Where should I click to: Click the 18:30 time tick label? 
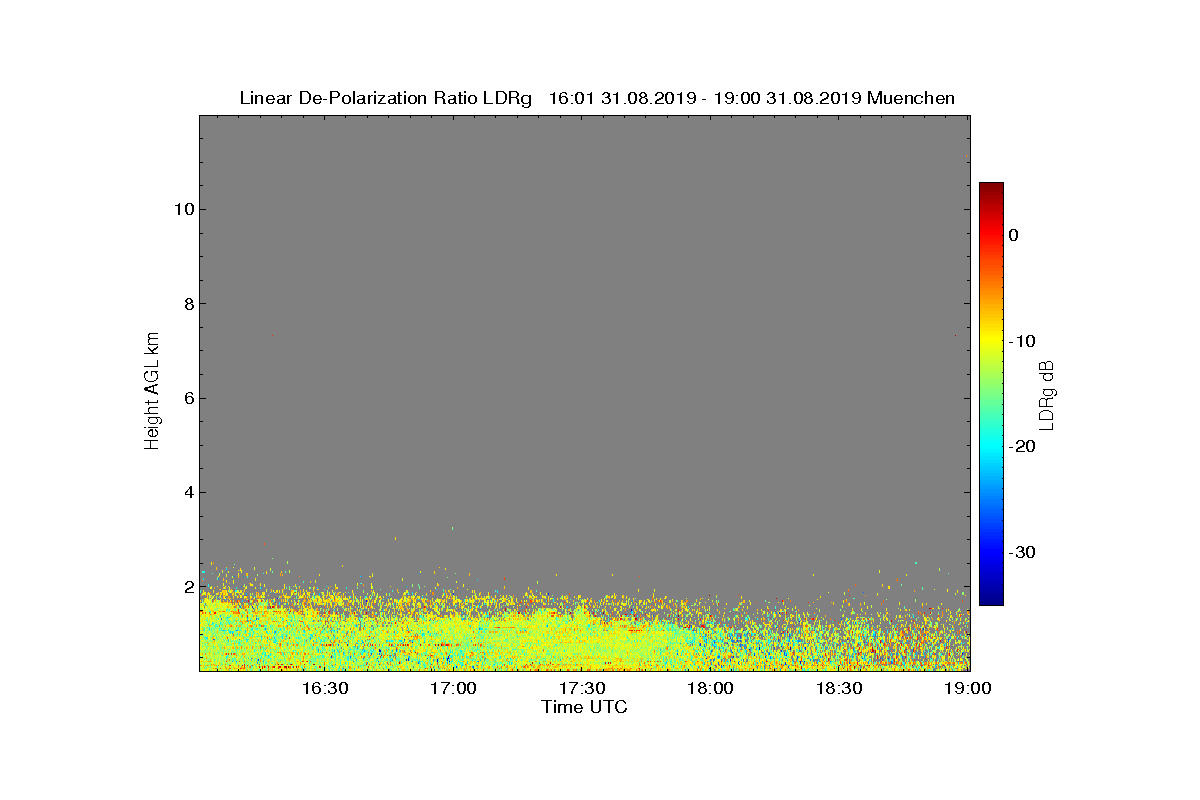840,689
